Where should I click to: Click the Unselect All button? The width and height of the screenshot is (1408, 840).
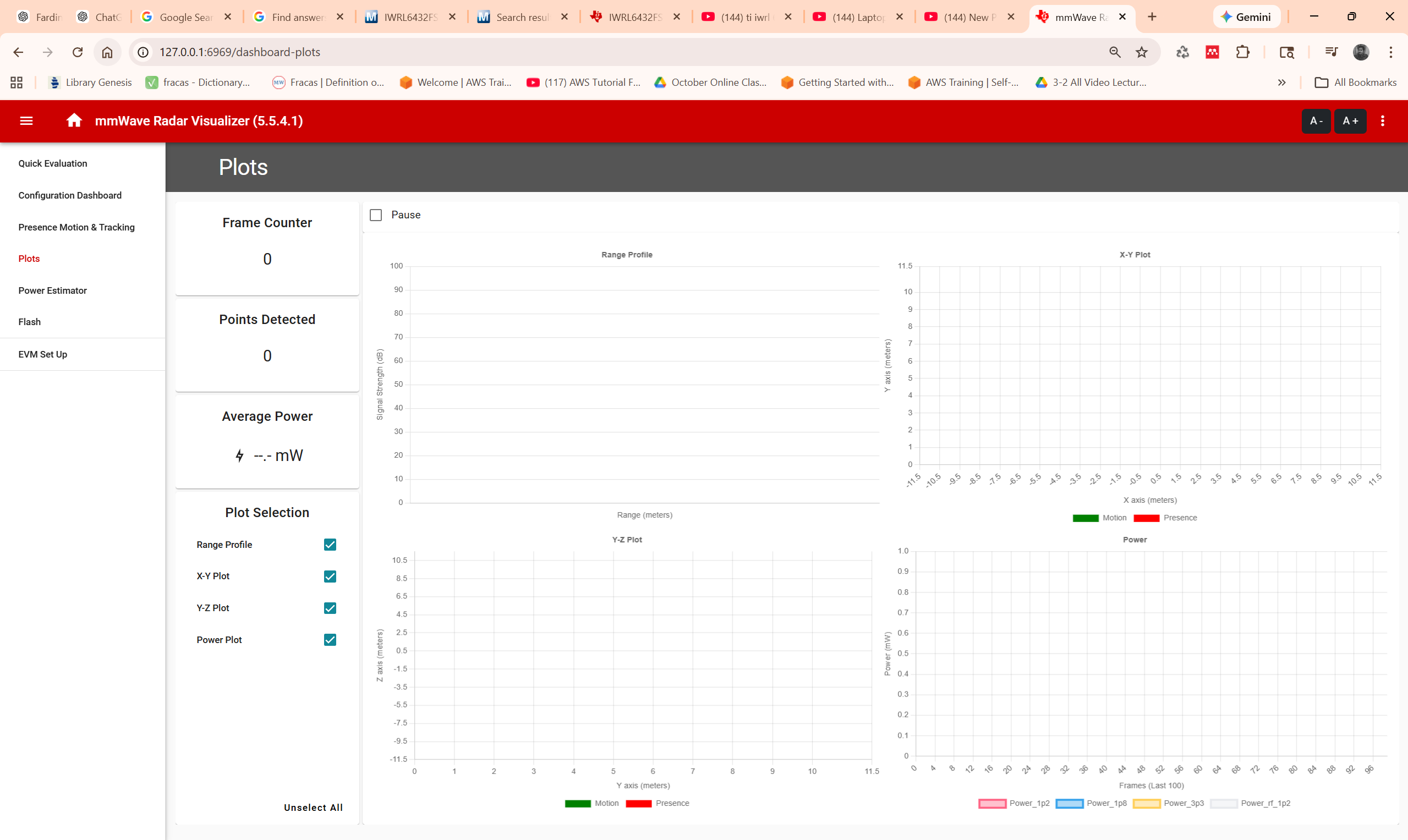(x=313, y=807)
